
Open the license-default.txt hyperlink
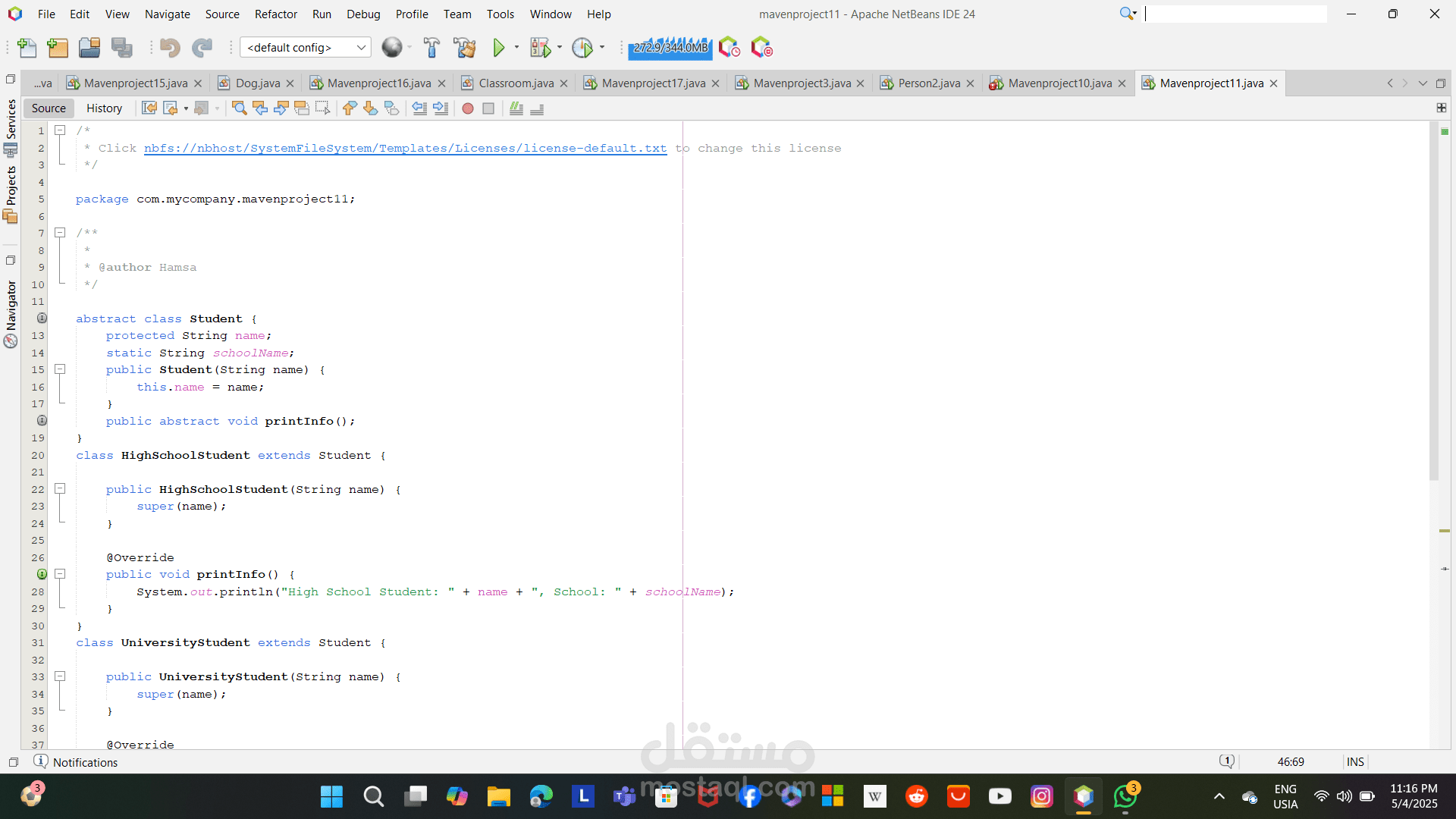click(405, 148)
